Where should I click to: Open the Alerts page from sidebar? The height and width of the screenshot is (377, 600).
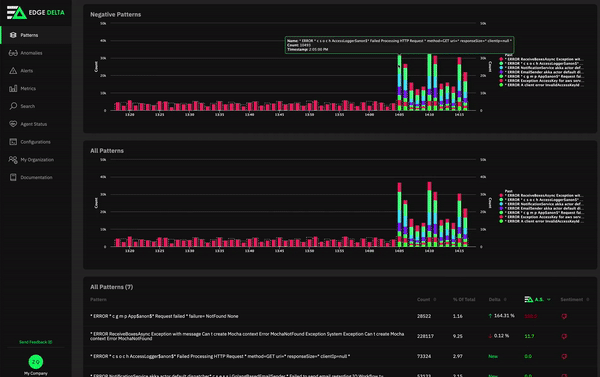tap(26, 71)
